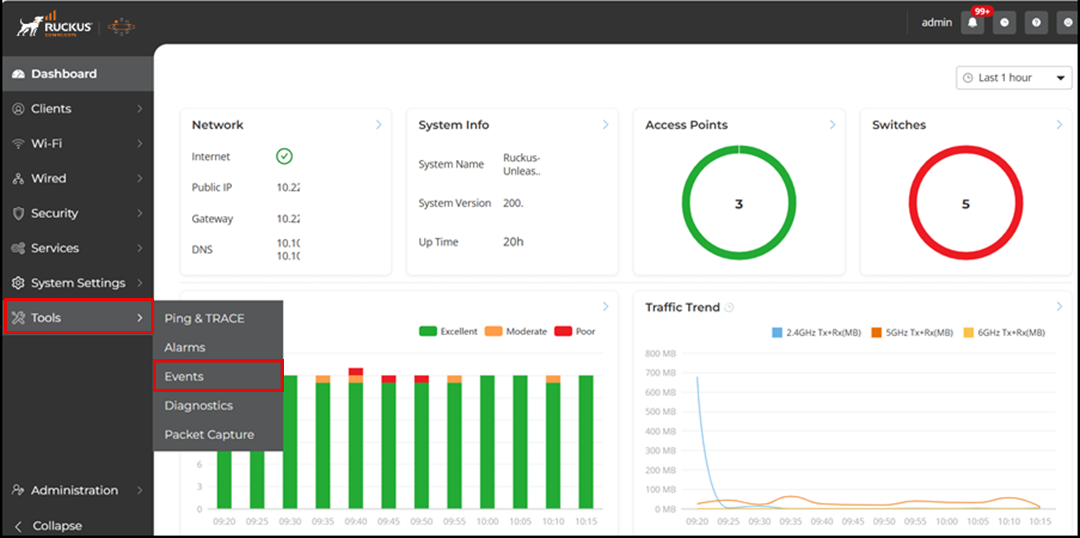
Task: Toggle the Poor legend red swatch
Action: (x=563, y=331)
